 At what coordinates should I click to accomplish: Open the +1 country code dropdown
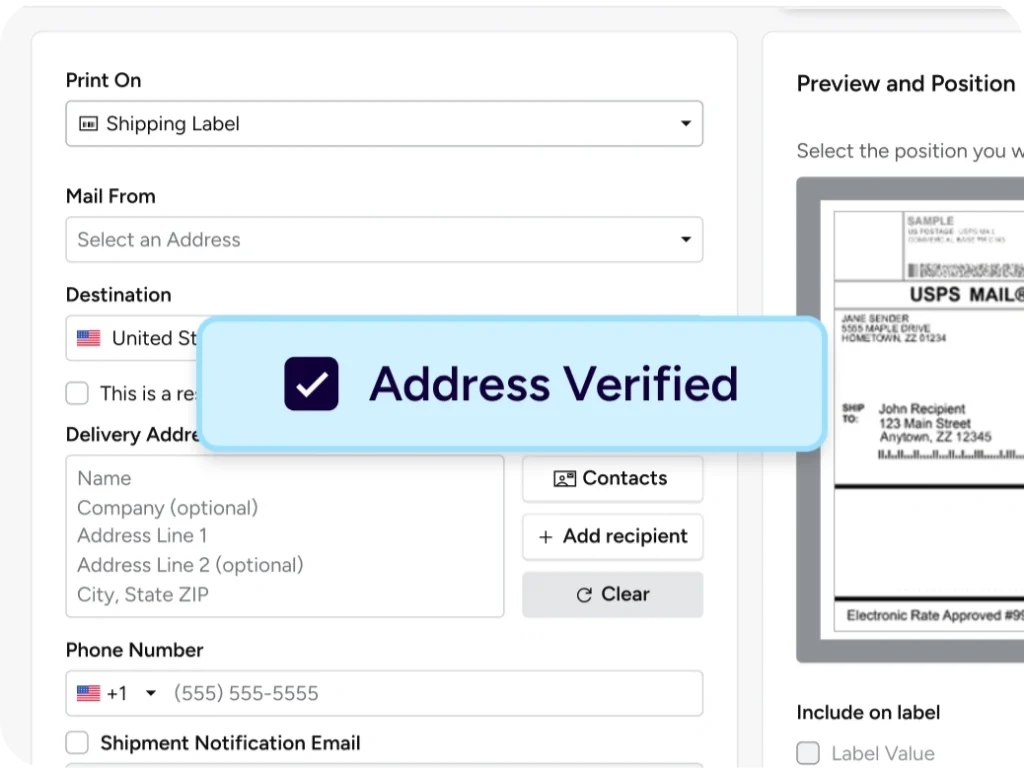pyautogui.click(x=150, y=693)
